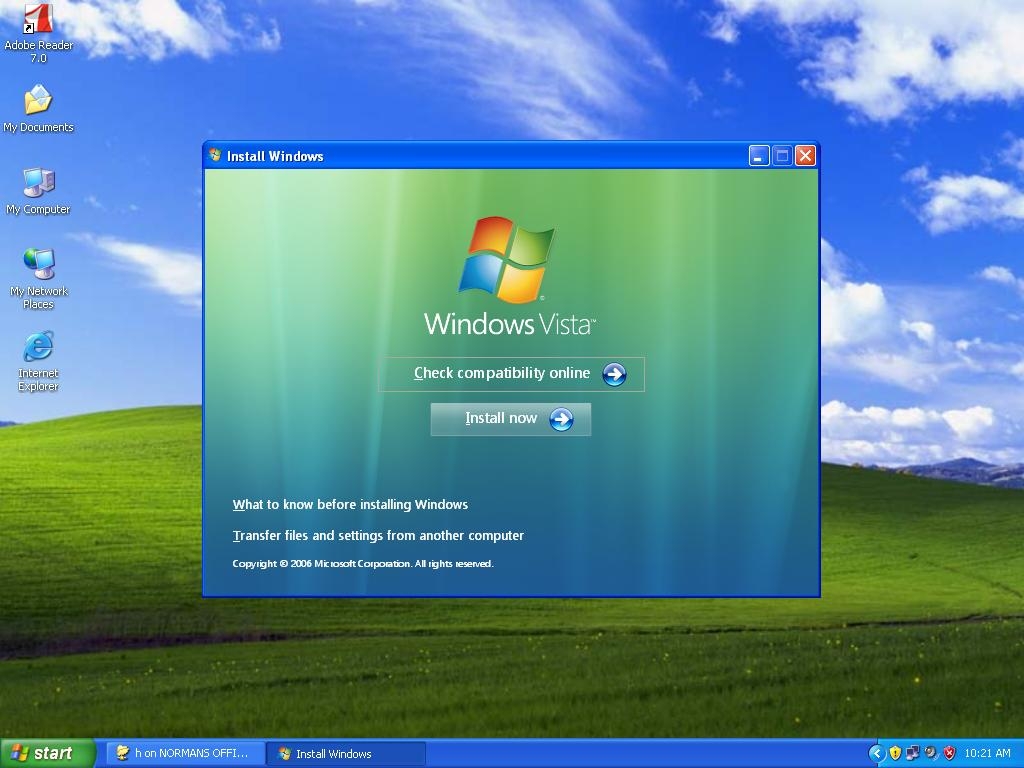
Task: Expand hidden system tray icons
Action: pos(876,753)
